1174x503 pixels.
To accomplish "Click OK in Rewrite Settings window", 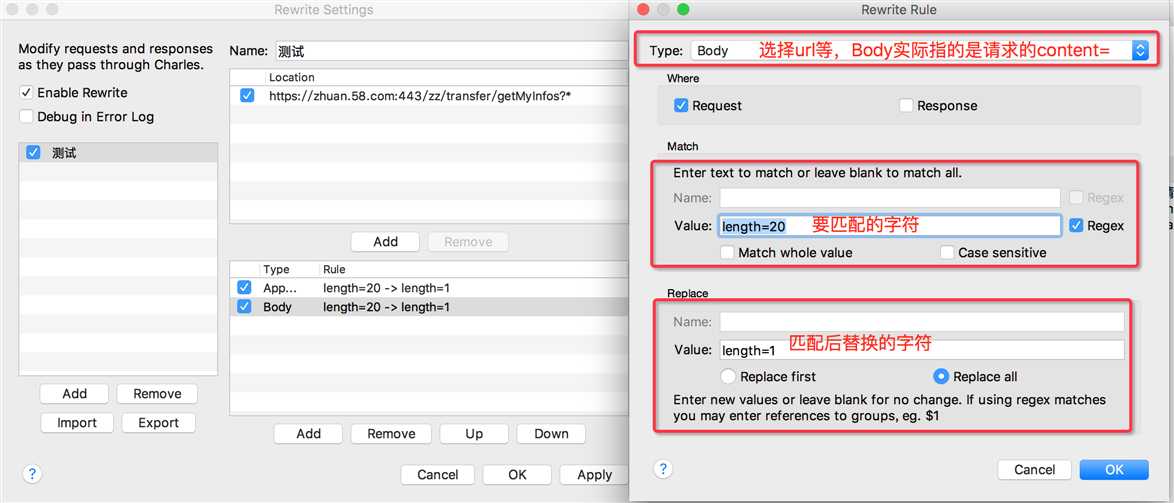I will click(x=517, y=475).
